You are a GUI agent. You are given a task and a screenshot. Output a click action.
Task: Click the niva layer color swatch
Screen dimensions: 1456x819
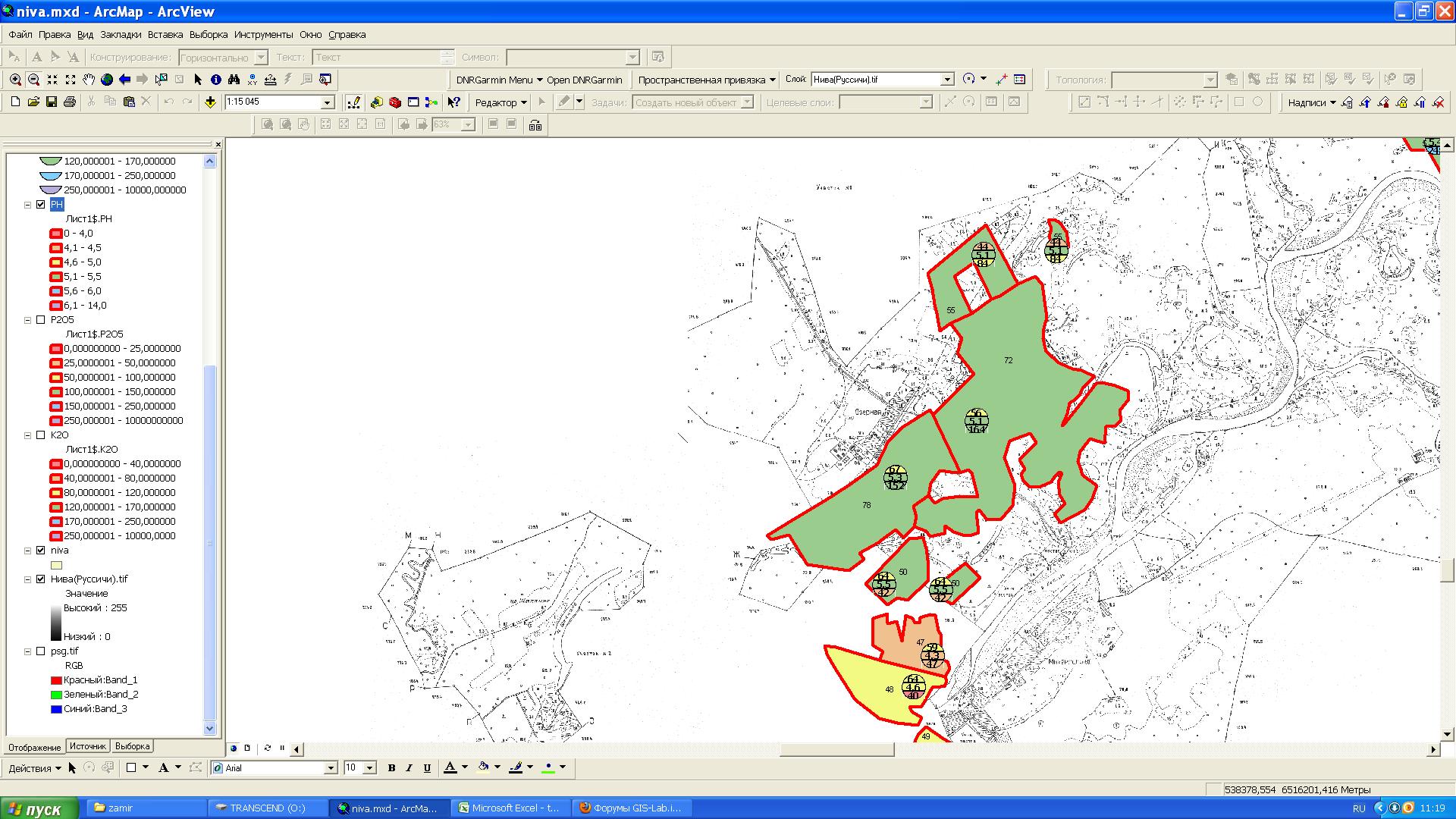click(56, 565)
